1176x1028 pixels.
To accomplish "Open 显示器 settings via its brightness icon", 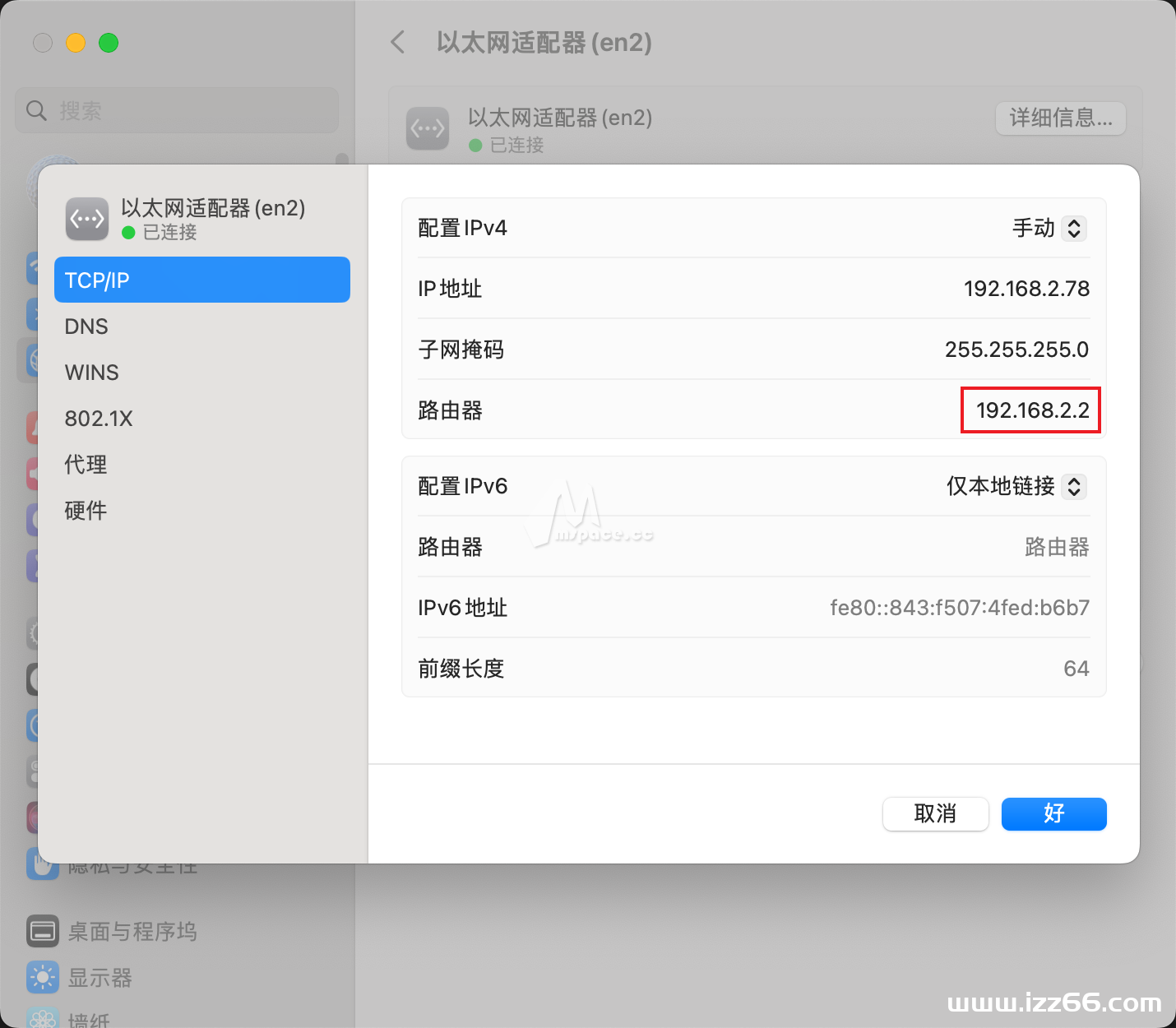I will click(x=43, y=977).
